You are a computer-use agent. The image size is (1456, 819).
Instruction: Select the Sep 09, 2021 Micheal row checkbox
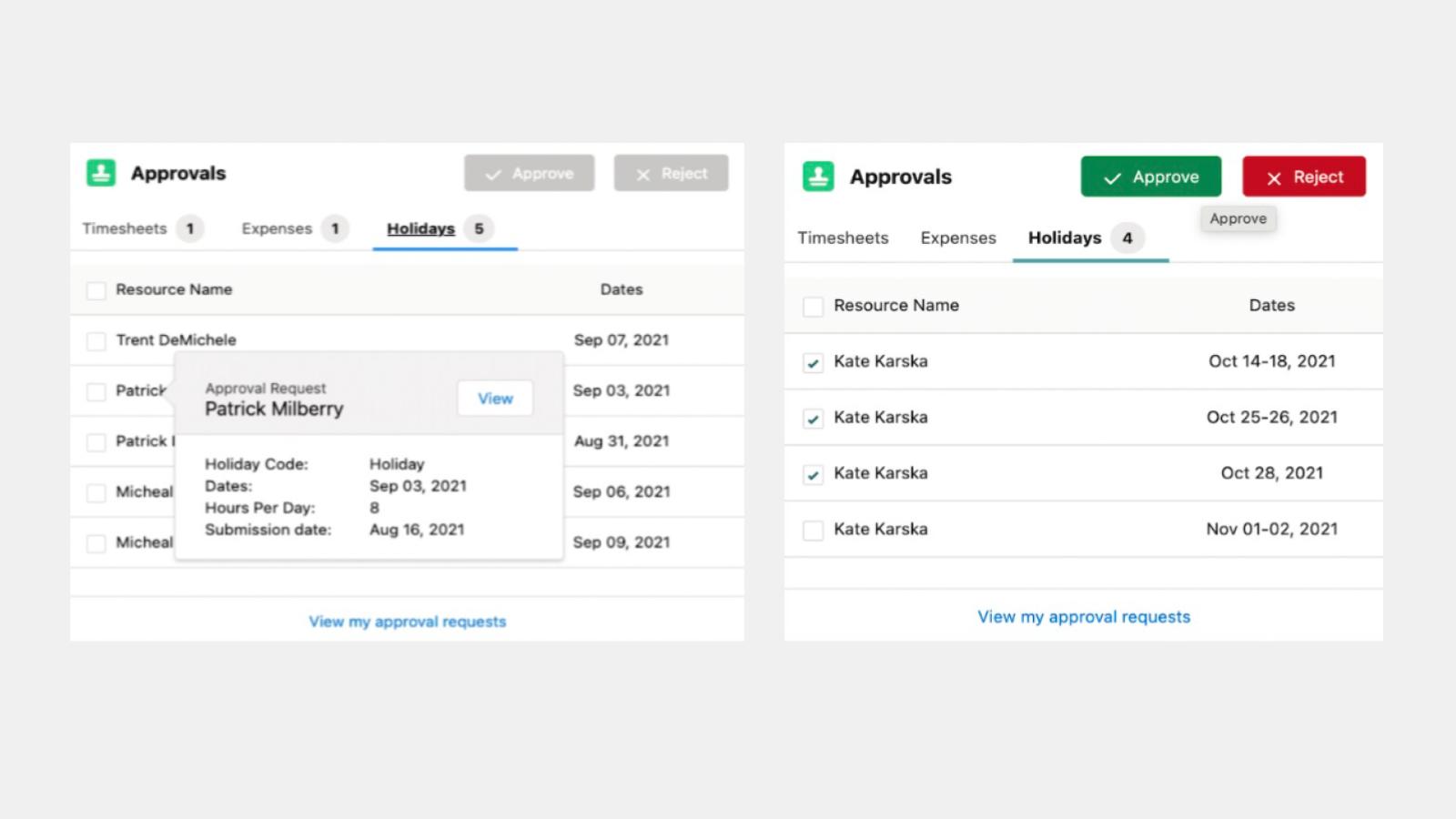[96, 543]
